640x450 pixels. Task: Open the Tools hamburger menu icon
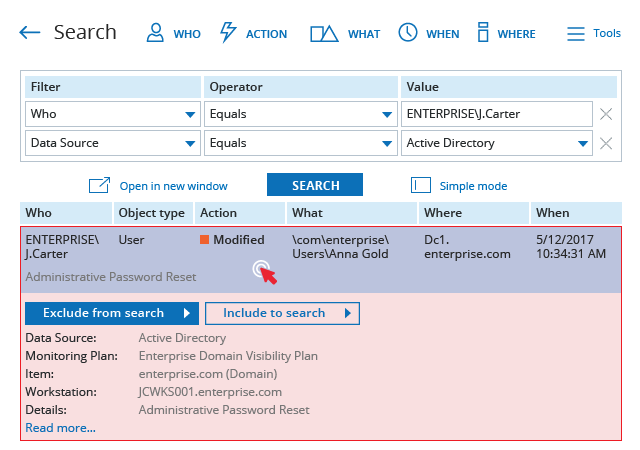[x=576, y=33]
